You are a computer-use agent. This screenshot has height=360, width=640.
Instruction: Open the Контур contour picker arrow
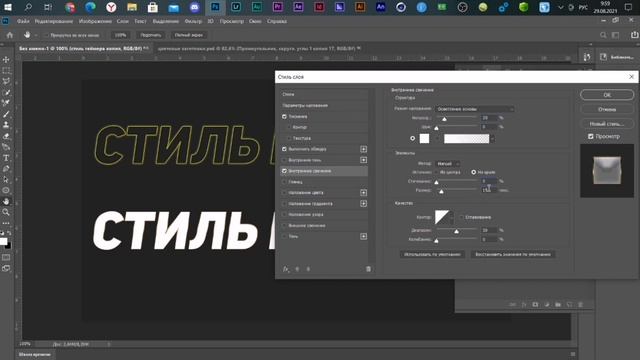(x=451, y=217)
